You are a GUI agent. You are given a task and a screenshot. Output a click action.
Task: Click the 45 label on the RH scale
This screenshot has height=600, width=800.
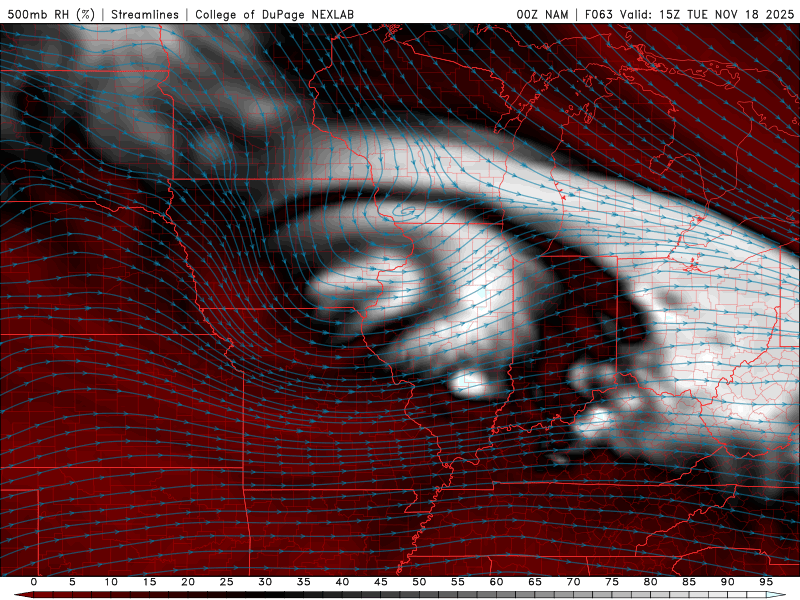click(x=380, y=582)
